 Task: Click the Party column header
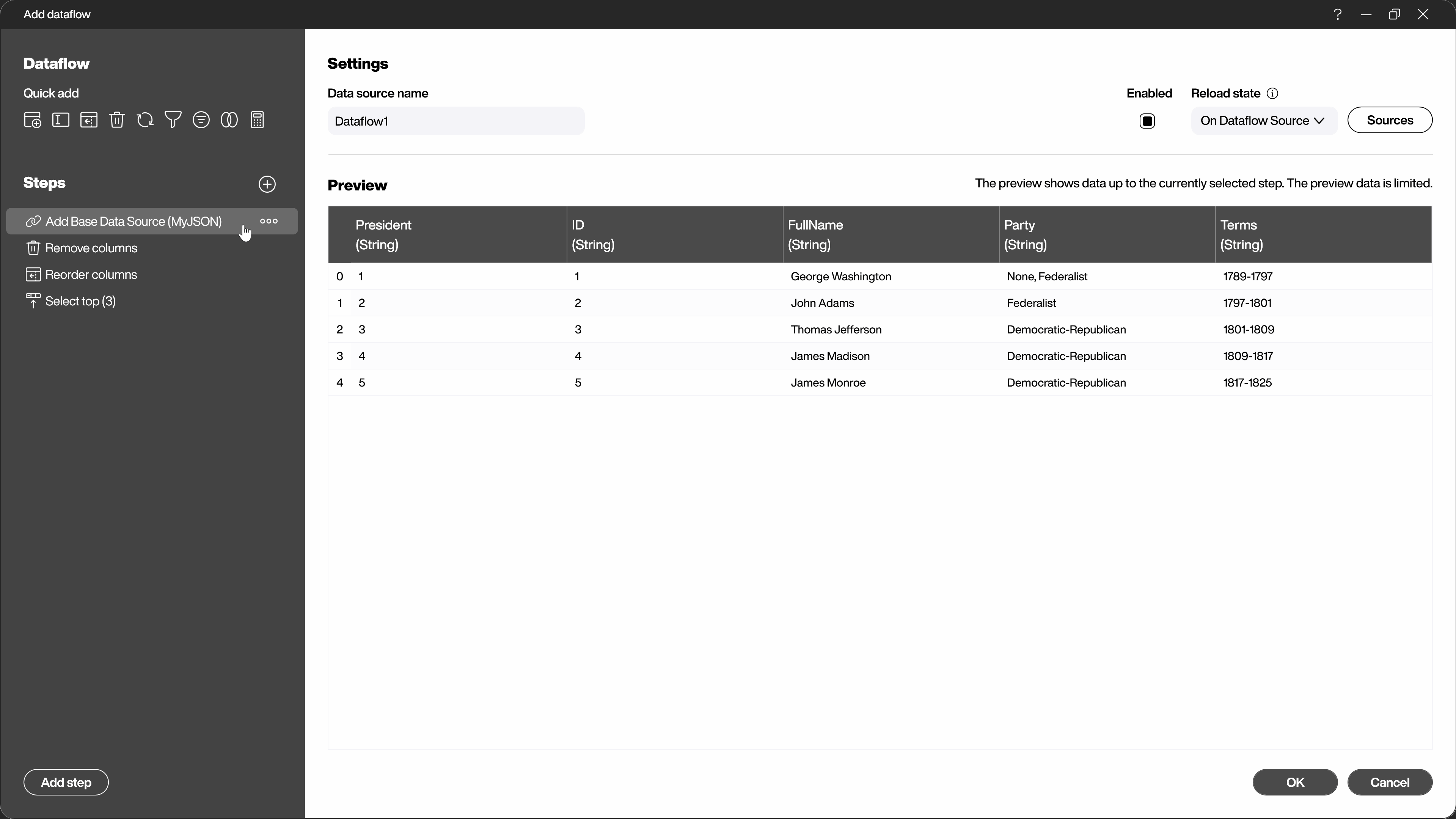pos(1107,234)
